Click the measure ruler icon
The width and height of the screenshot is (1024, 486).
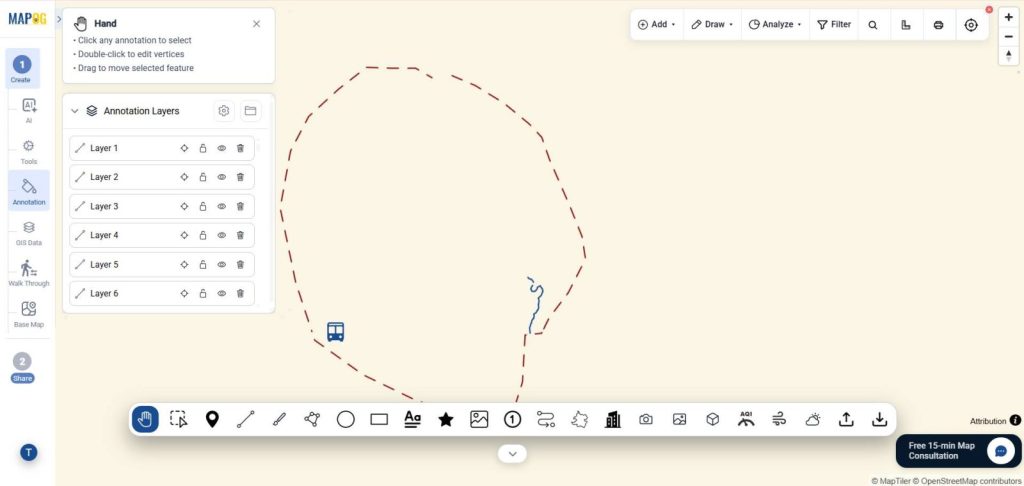906,25
